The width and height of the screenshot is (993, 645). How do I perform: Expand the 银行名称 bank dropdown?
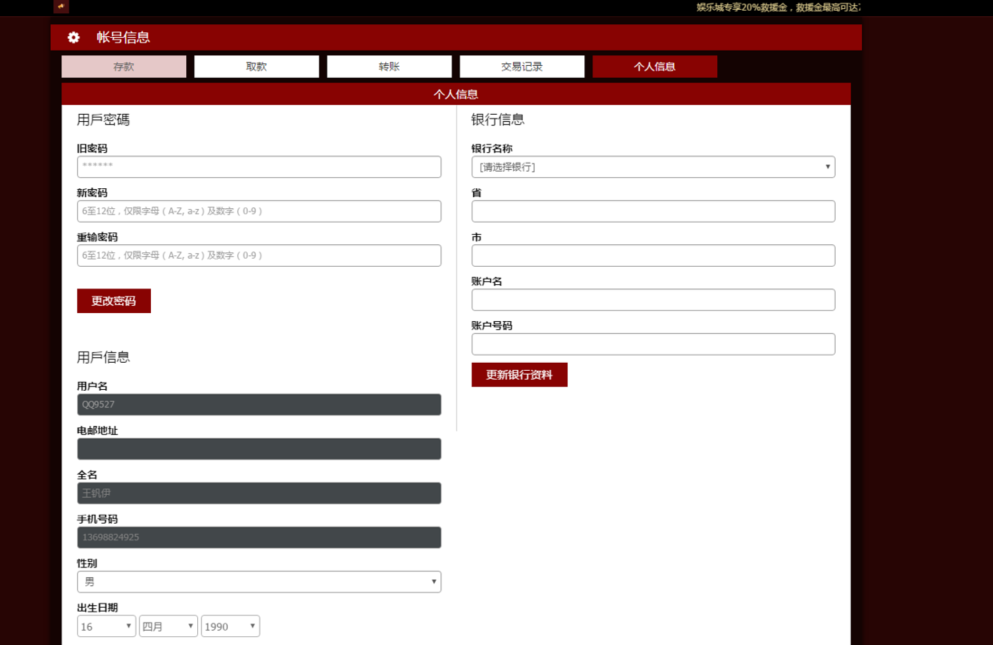tap(653, 167)
